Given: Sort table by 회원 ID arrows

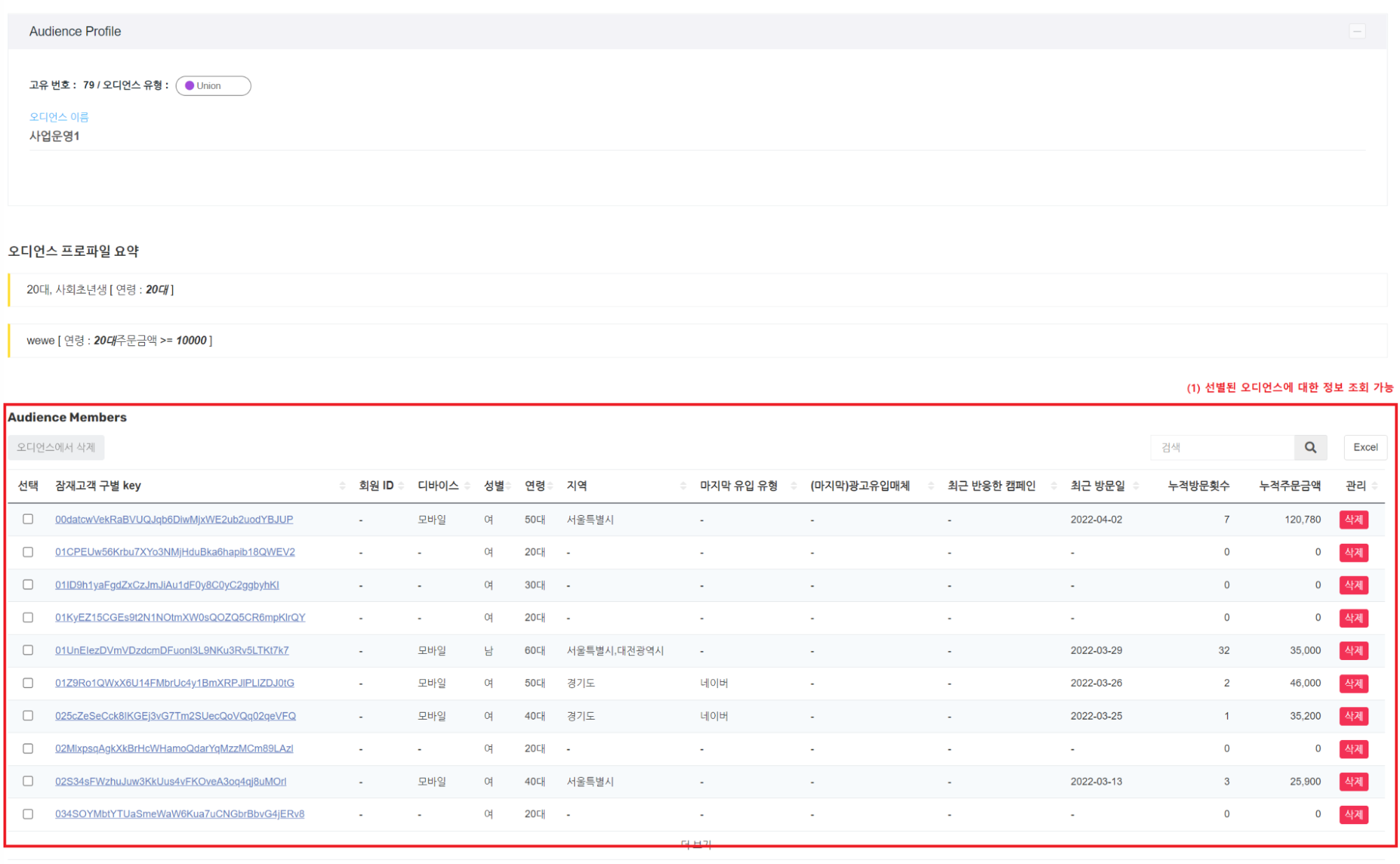Looking at the screenshot, I should click(x=401, y=486).
